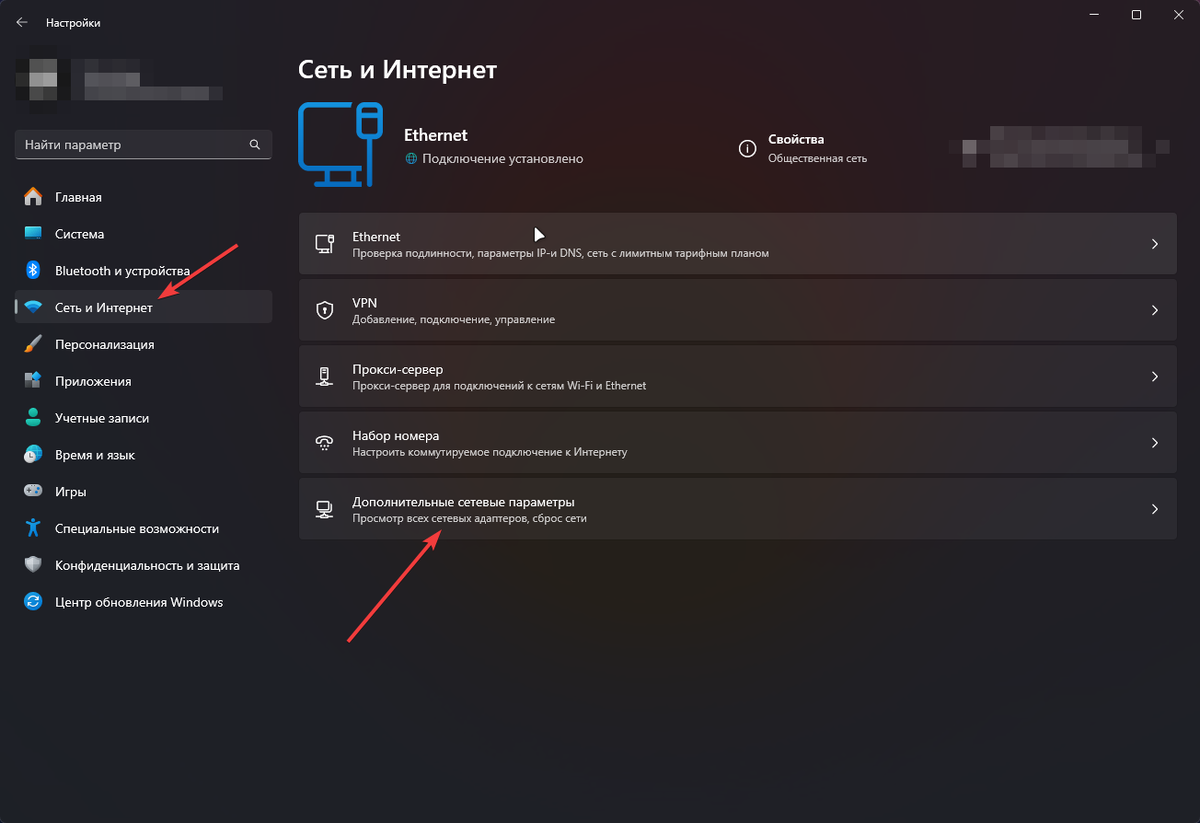The width and height of the screenshot is (1200, 823).
Task: Click the Специальные возможности accessibility icon
Action: 34,528
